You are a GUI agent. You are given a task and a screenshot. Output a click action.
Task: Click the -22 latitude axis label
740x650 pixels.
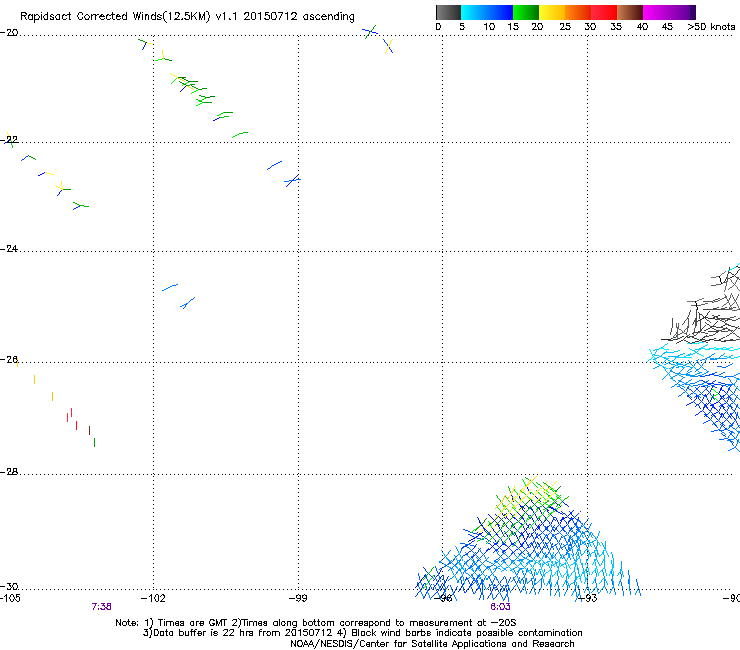[9, 140]
